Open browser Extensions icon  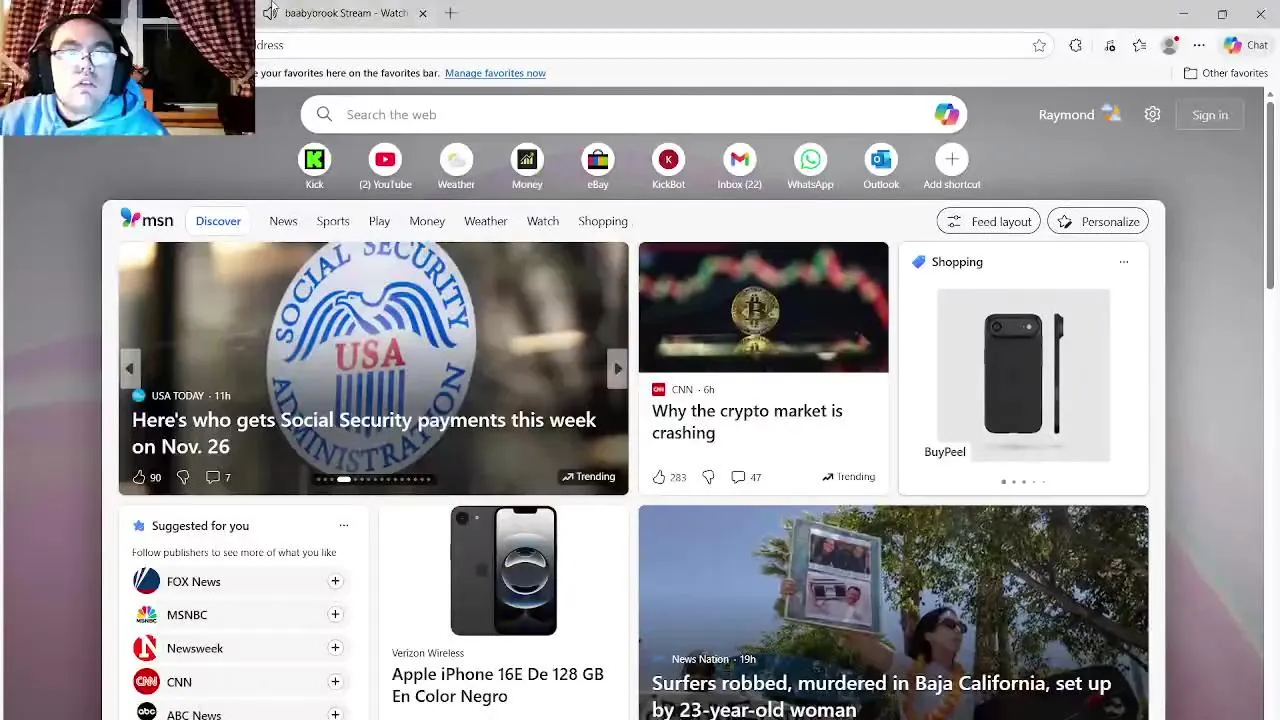click(1075, 45)
